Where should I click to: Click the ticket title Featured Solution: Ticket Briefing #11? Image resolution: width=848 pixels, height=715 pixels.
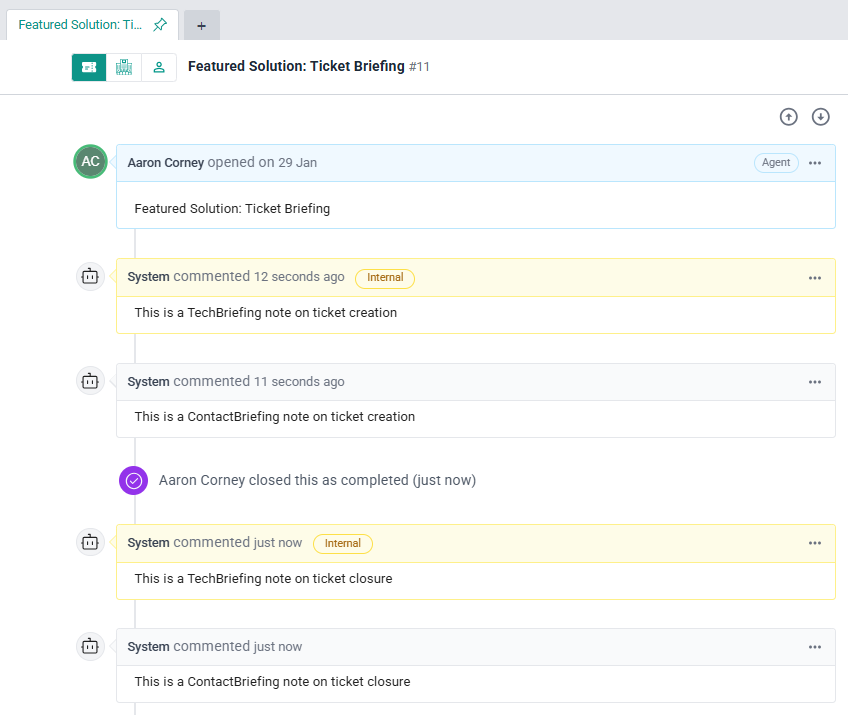click(308, 67)
